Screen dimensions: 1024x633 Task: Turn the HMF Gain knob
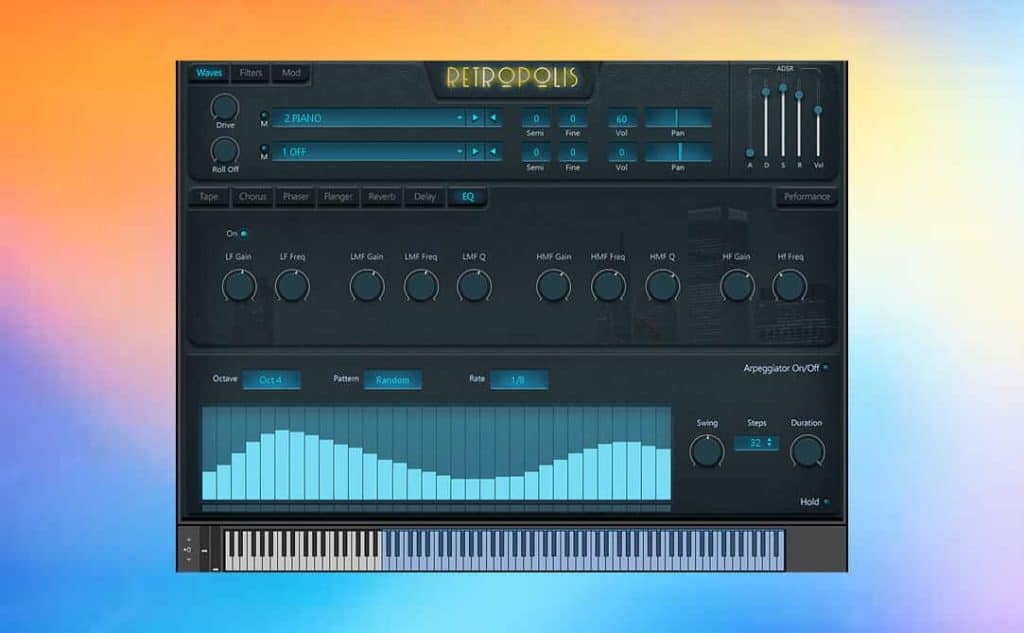(x=553, y=286)
